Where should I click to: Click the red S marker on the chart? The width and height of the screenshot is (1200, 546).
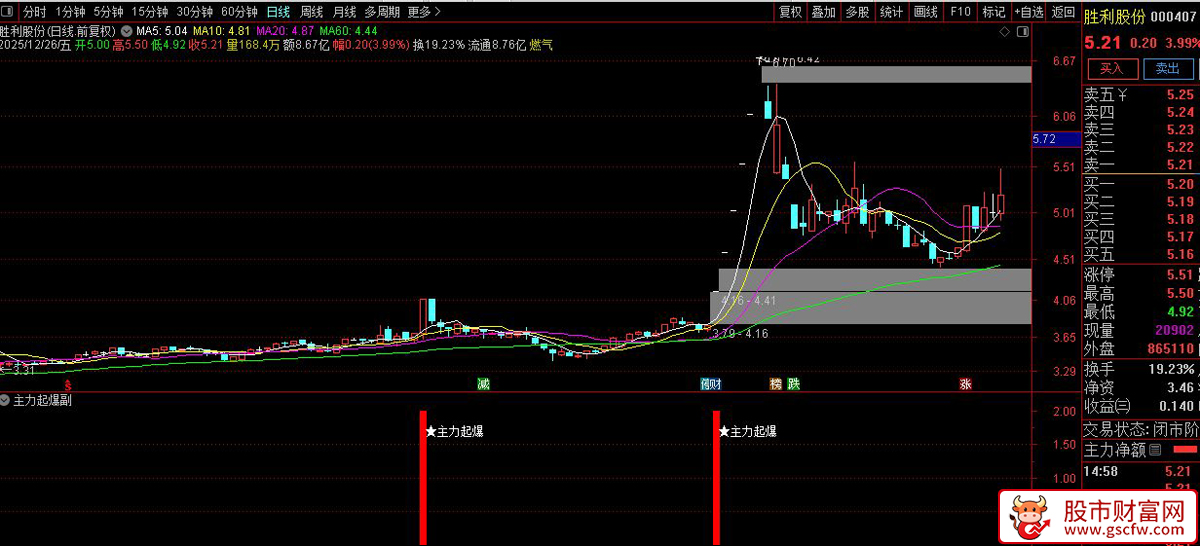[68, 384]
